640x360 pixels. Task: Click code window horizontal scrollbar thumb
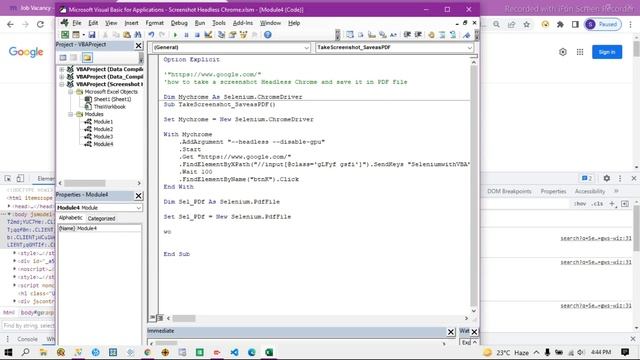point(184,318)
